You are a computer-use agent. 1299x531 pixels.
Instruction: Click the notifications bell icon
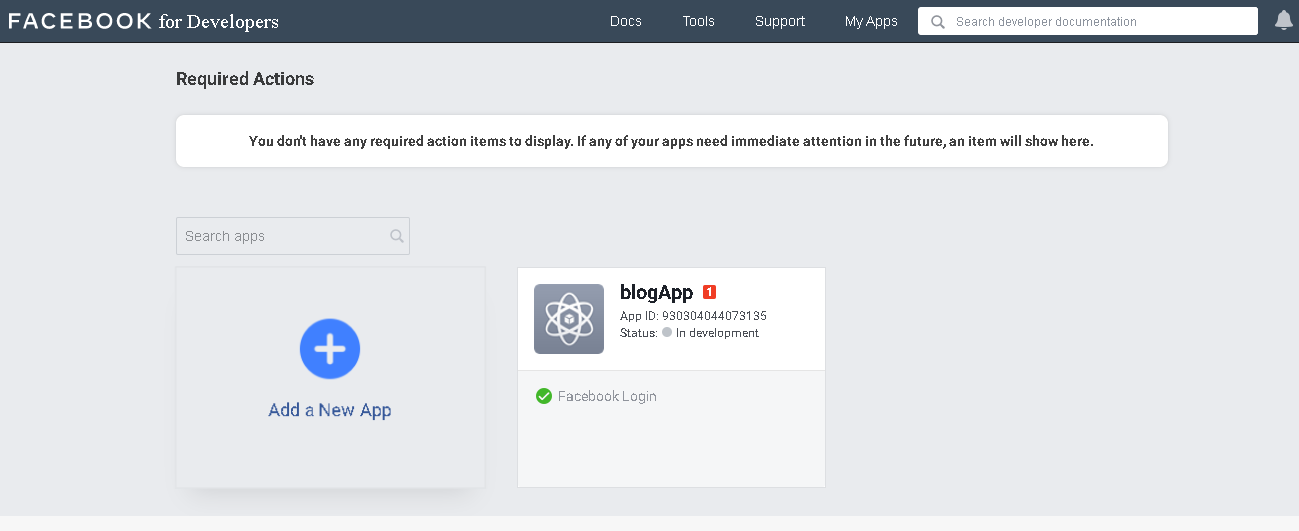click(x=1284, y=21)
